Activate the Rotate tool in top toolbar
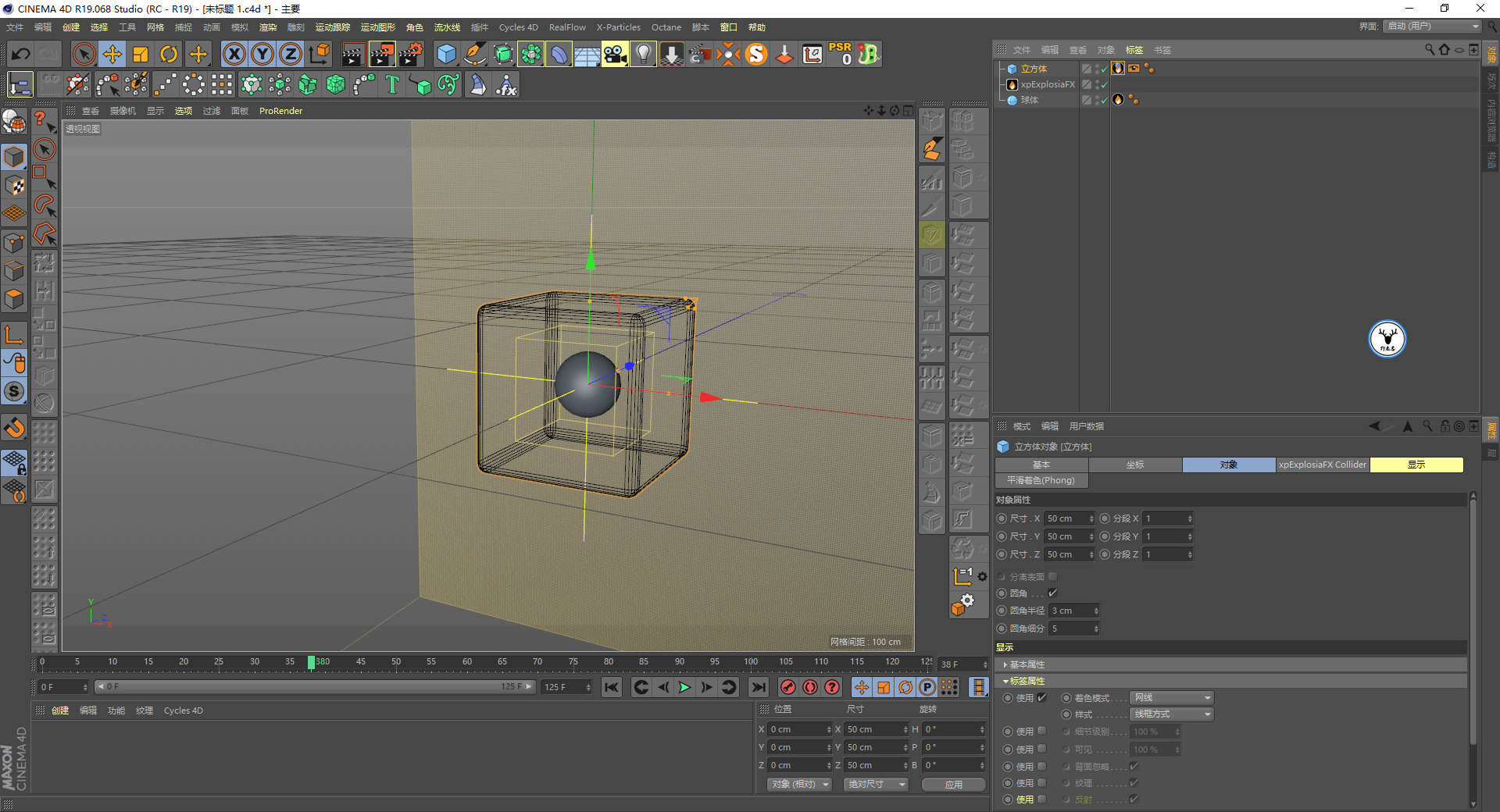The width and height of the screenshot is (1500, 812). (169, 54)
